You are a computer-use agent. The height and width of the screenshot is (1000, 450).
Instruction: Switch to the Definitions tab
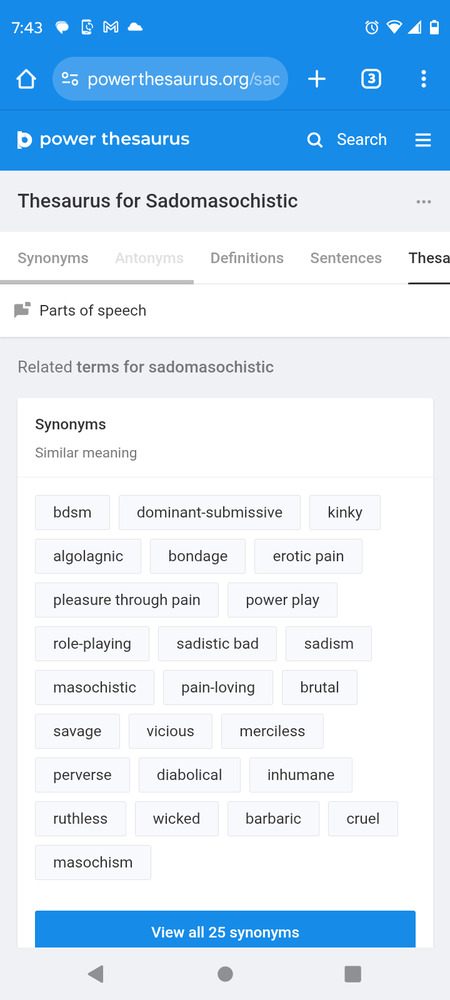(x=247, y=258)
